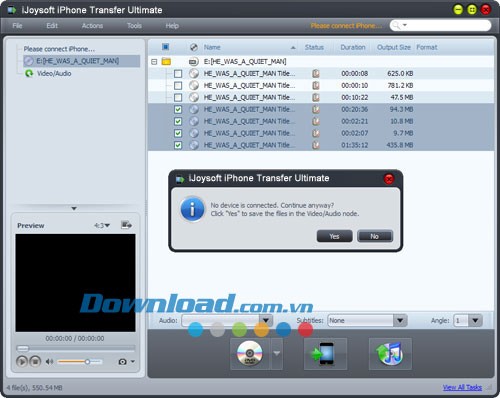Click status icon of the 435.8 MB title
This screenshot has height=398, width=500.
316,145
